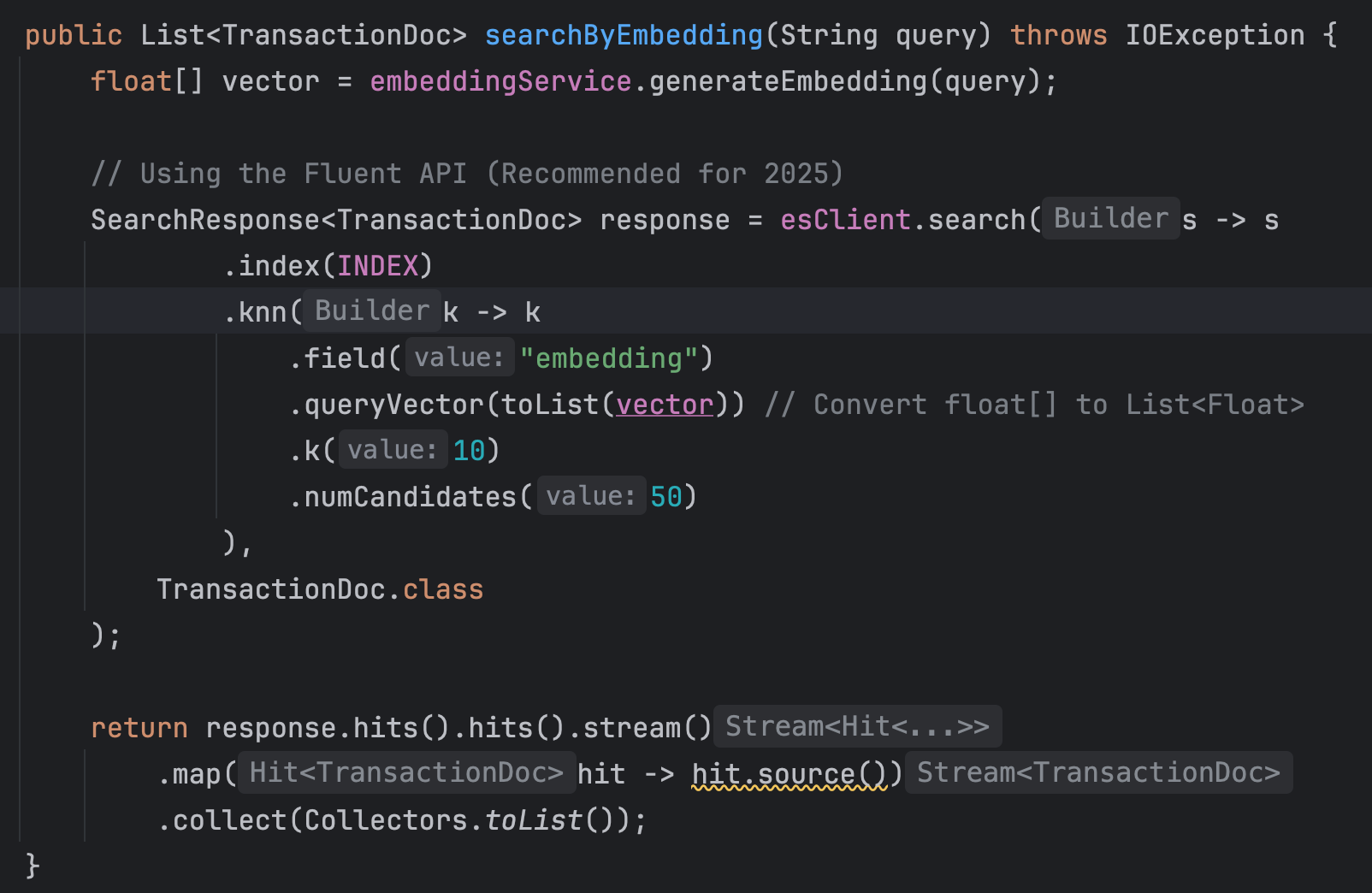Image resolution: width=1372 pixels, height=893 pixels.
Task: Click the Stream<TransactionDoc> inlay type hint
Action: click(x=1098, y=772)
